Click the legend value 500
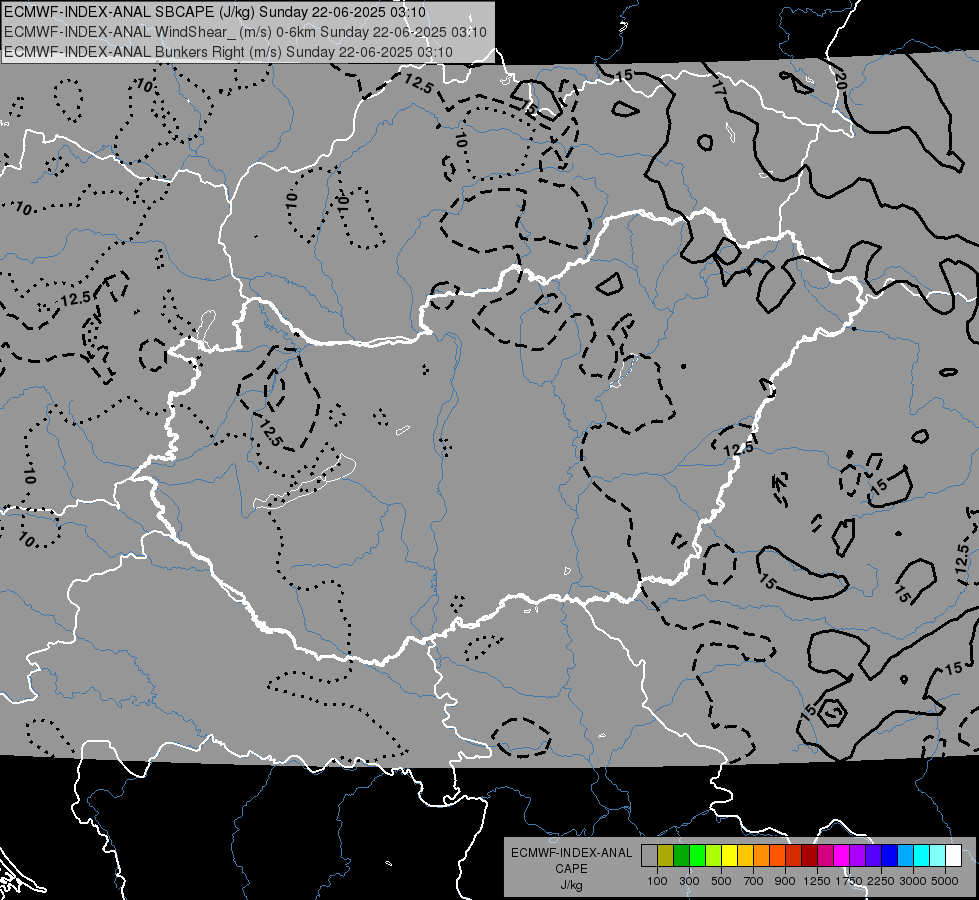 721,881
